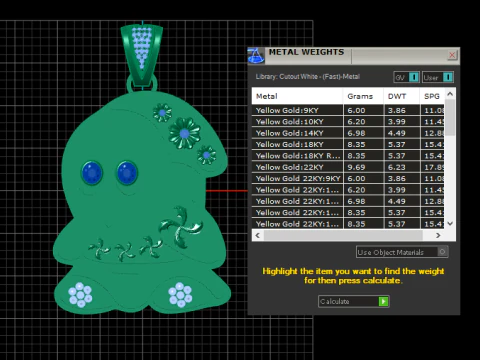Click the 6.23 DWT cell
The height and width of the screenshot is (360, 480).
point(402,167)
